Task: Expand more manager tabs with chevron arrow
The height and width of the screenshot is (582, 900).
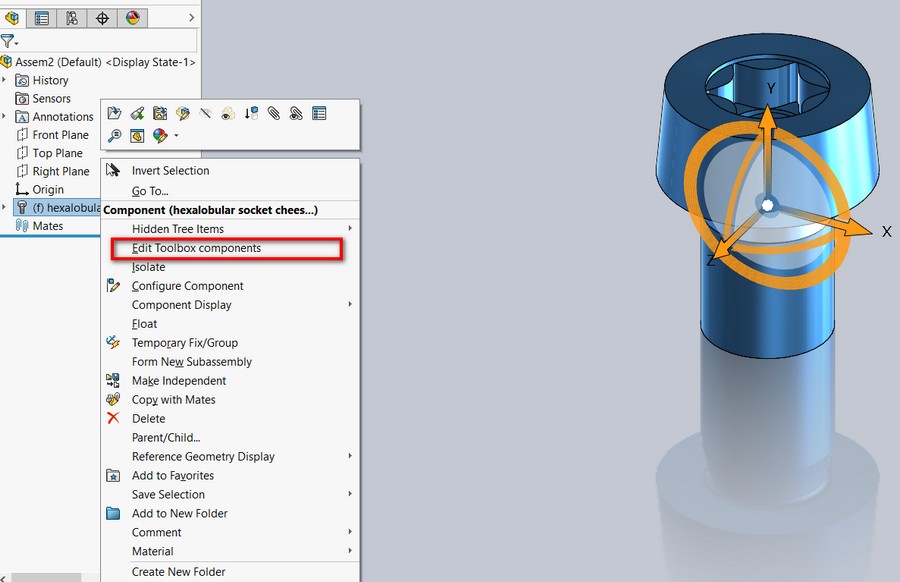Action: point(192,18)
